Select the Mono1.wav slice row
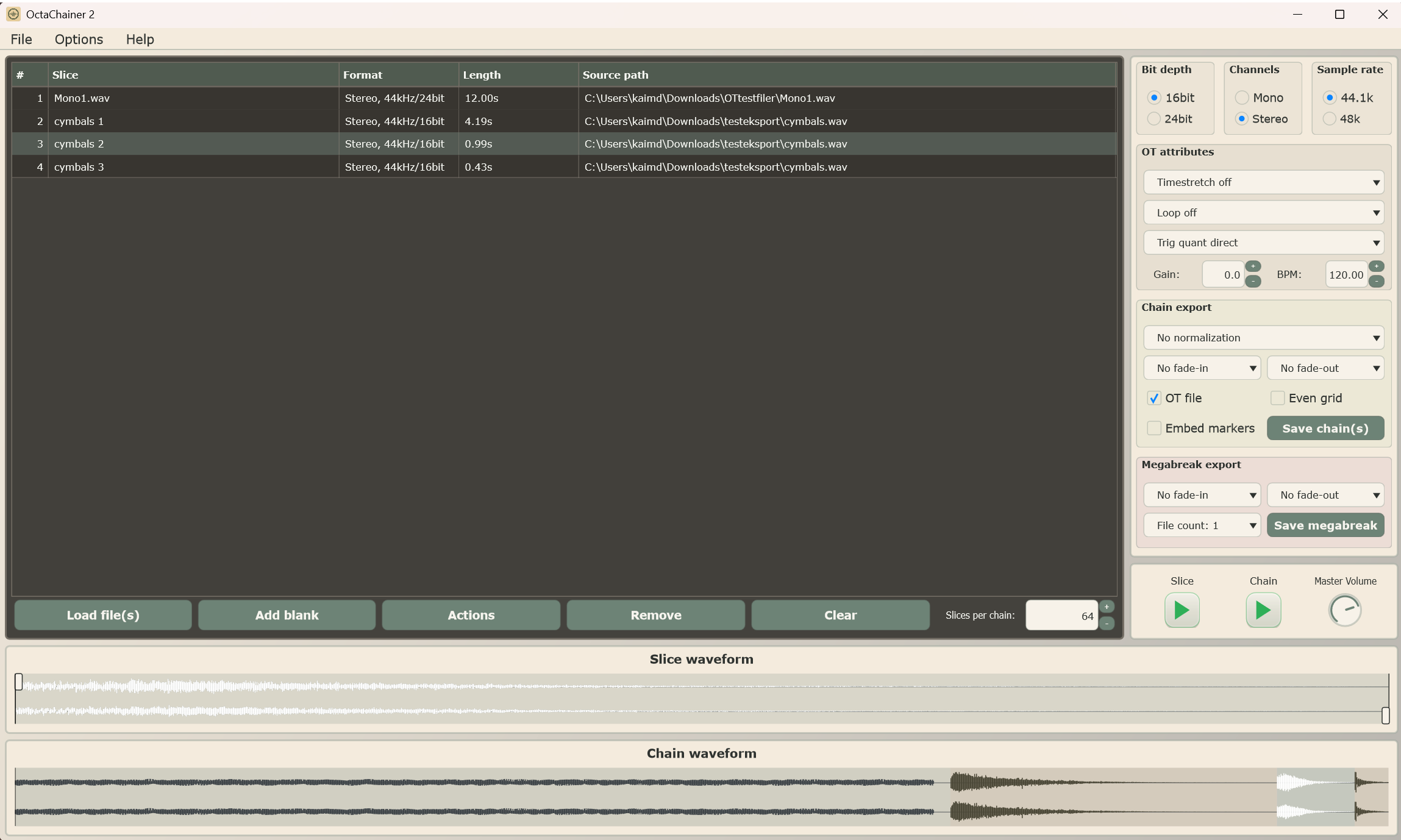The image size is (1401, 840). (564, 98)
